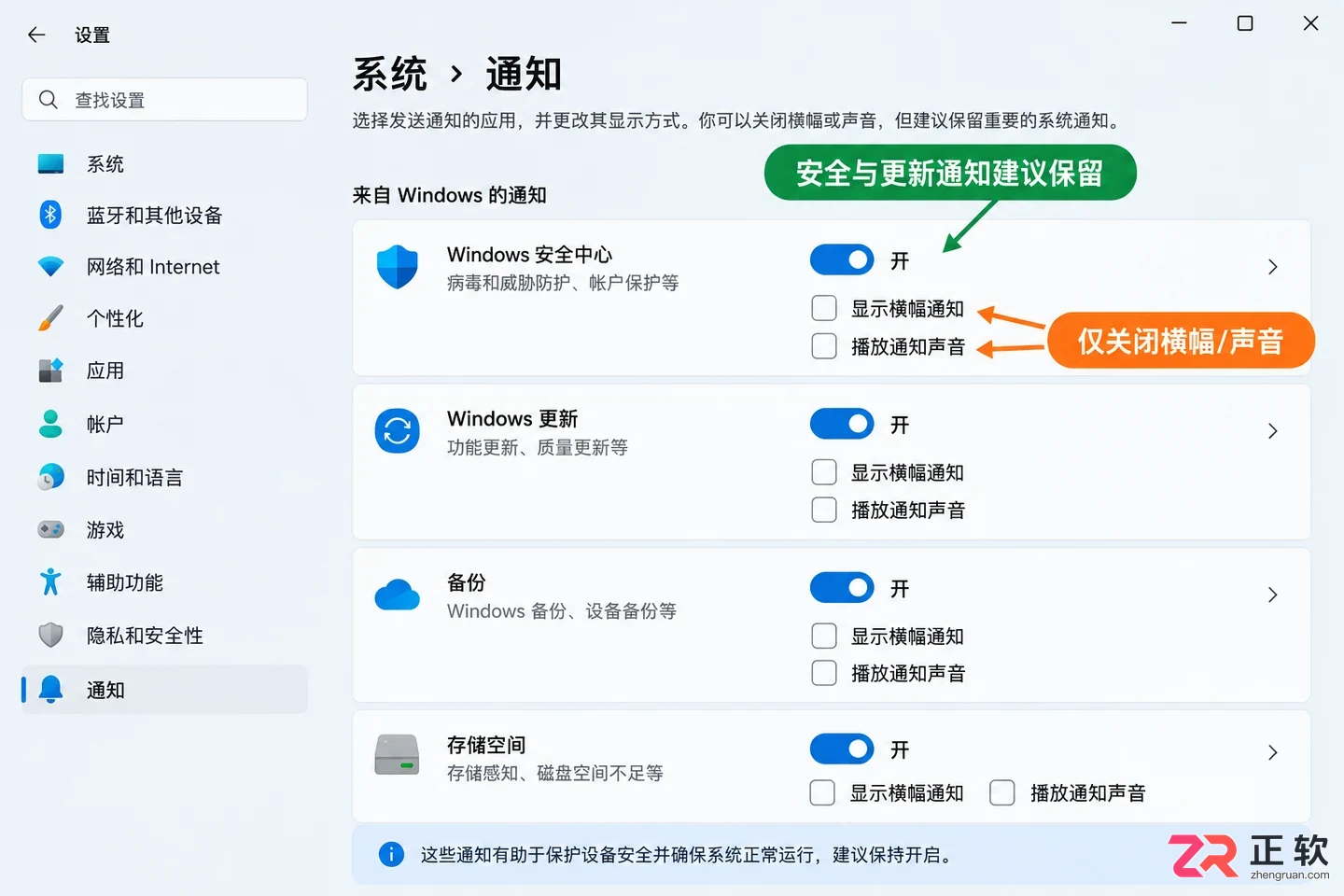The image size is (1344, 896).
Task: Click the Windows 更新 sync icon
Action: click(x=398, y=431)
